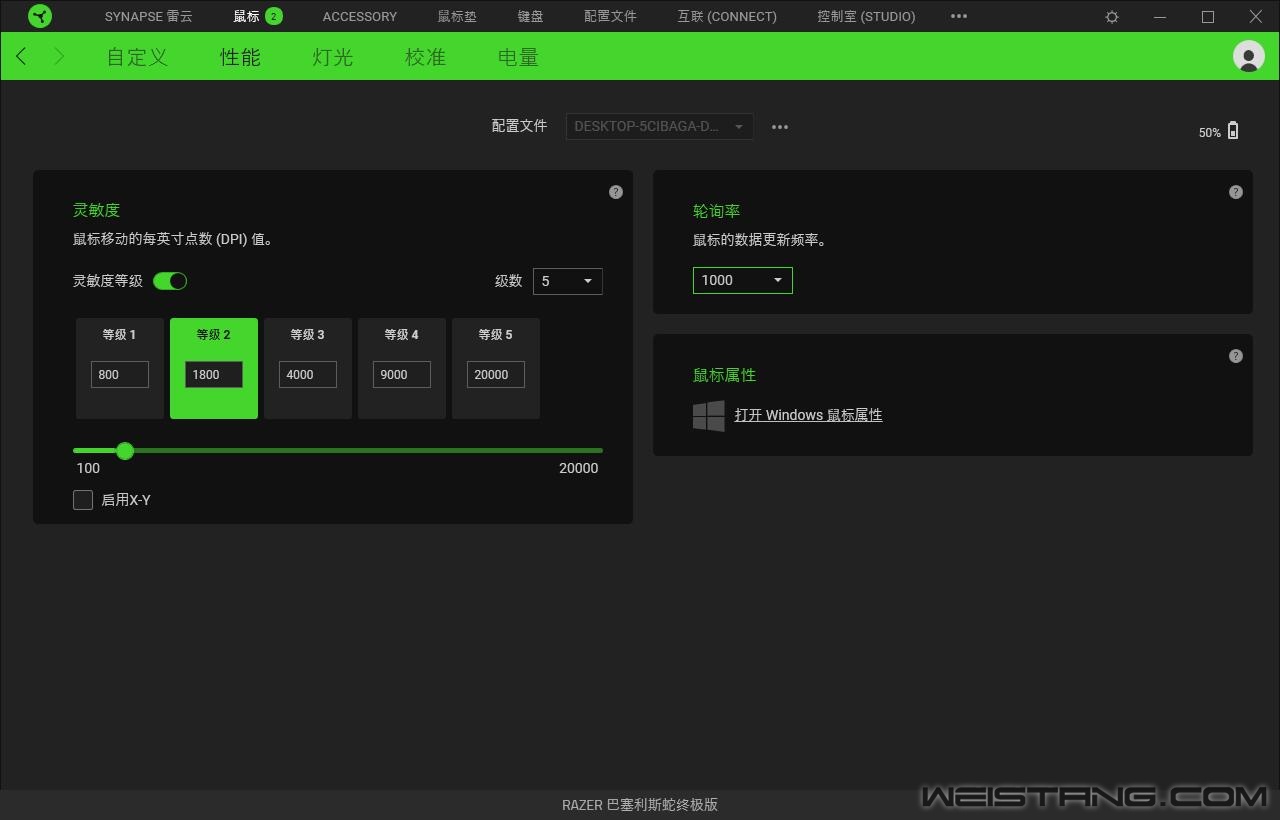The width and height of the screenshot is (1280, 820).
Task: Click the 1800 DPI input field
Action: tap(214, 374)
